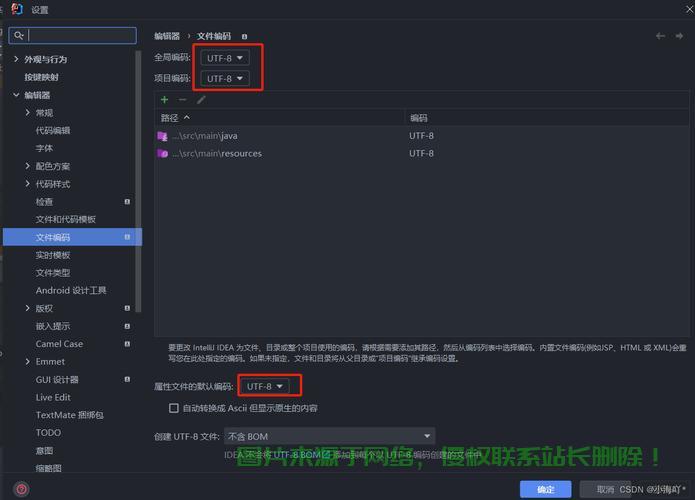Click the search magnifier icon
Viewport: 695px width, 500px height.
pyautogui.click(x=18, y=35)
